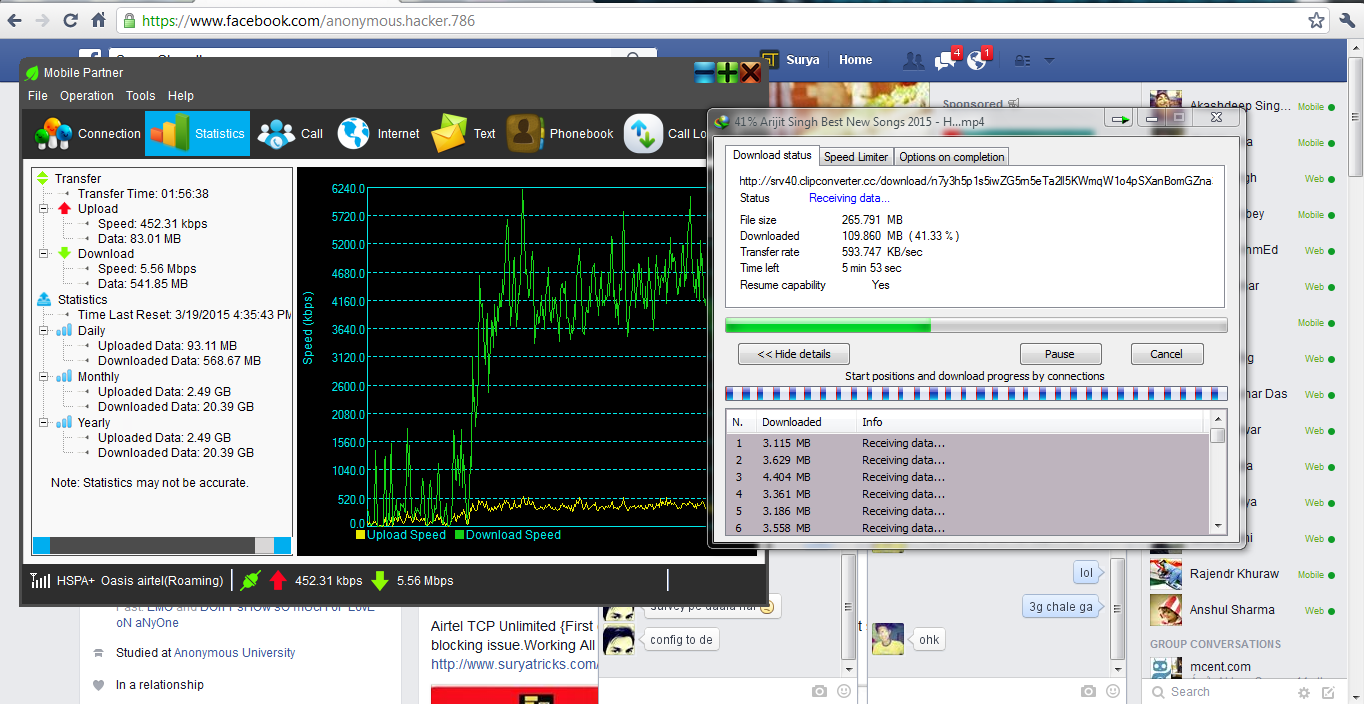
Task: Click the green plug connection status icon
Action: 250,580
